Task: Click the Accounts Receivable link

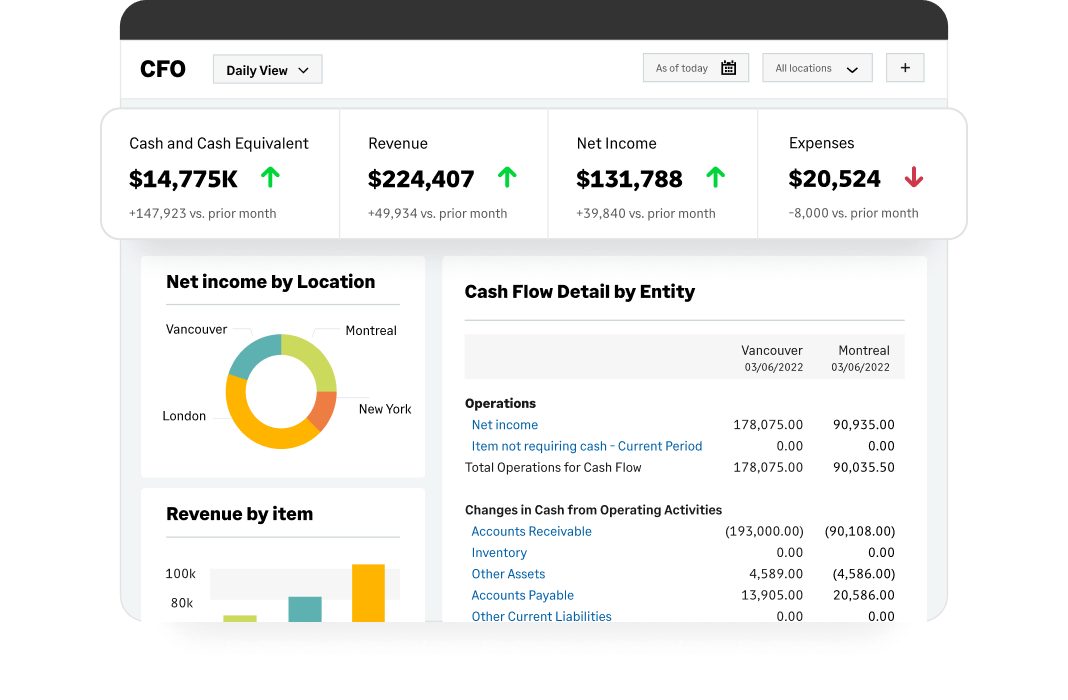Action: click(x=531, y=531)
